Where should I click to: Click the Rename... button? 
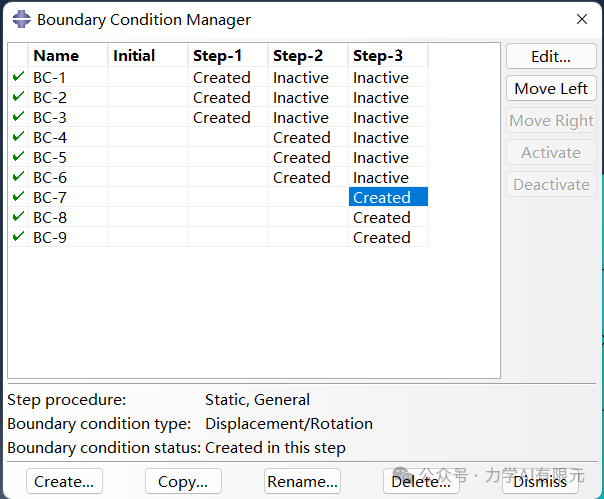tap(302, 481)
